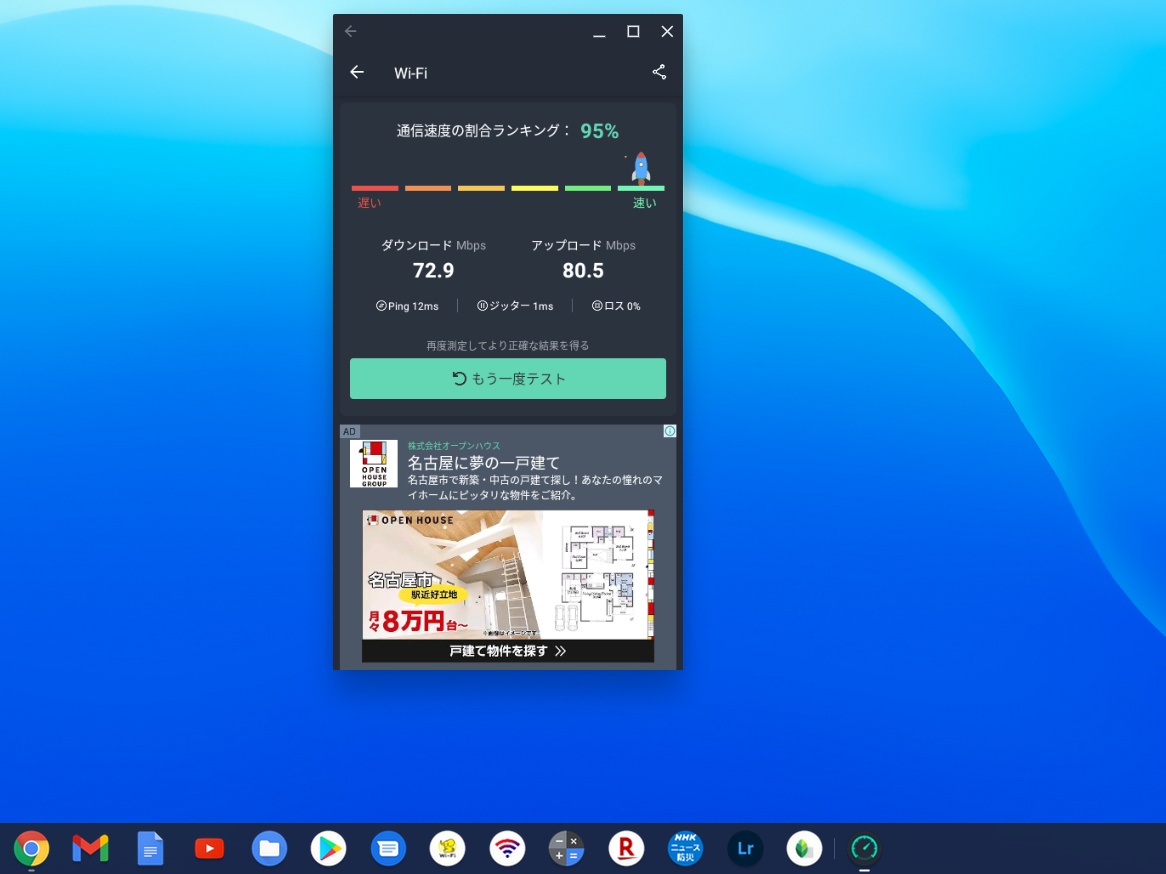
Task: Click the yellow segment of speed bar
Action: point(535,188)
